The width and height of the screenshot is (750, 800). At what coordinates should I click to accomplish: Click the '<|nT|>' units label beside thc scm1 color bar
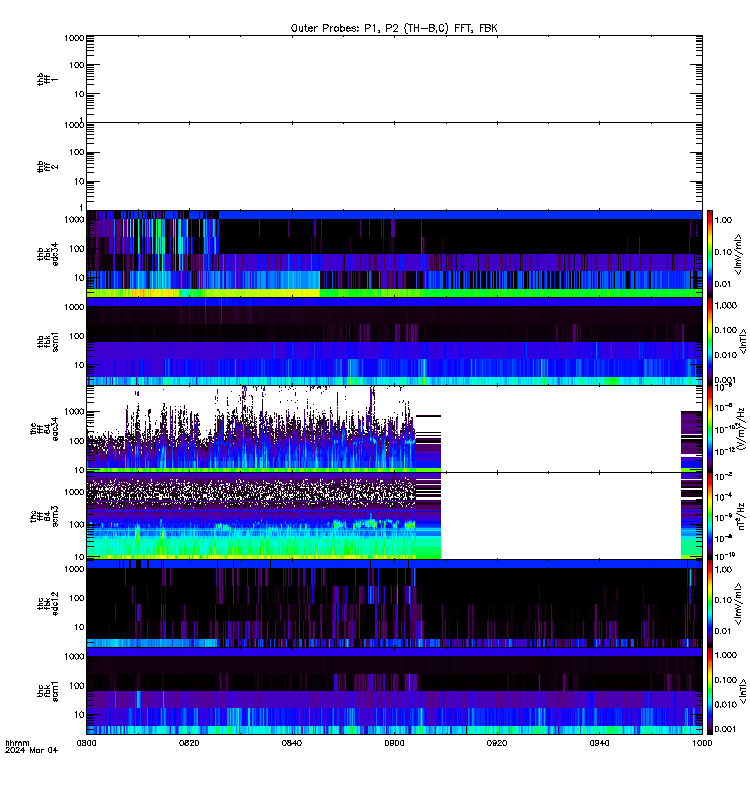[743, 691]
